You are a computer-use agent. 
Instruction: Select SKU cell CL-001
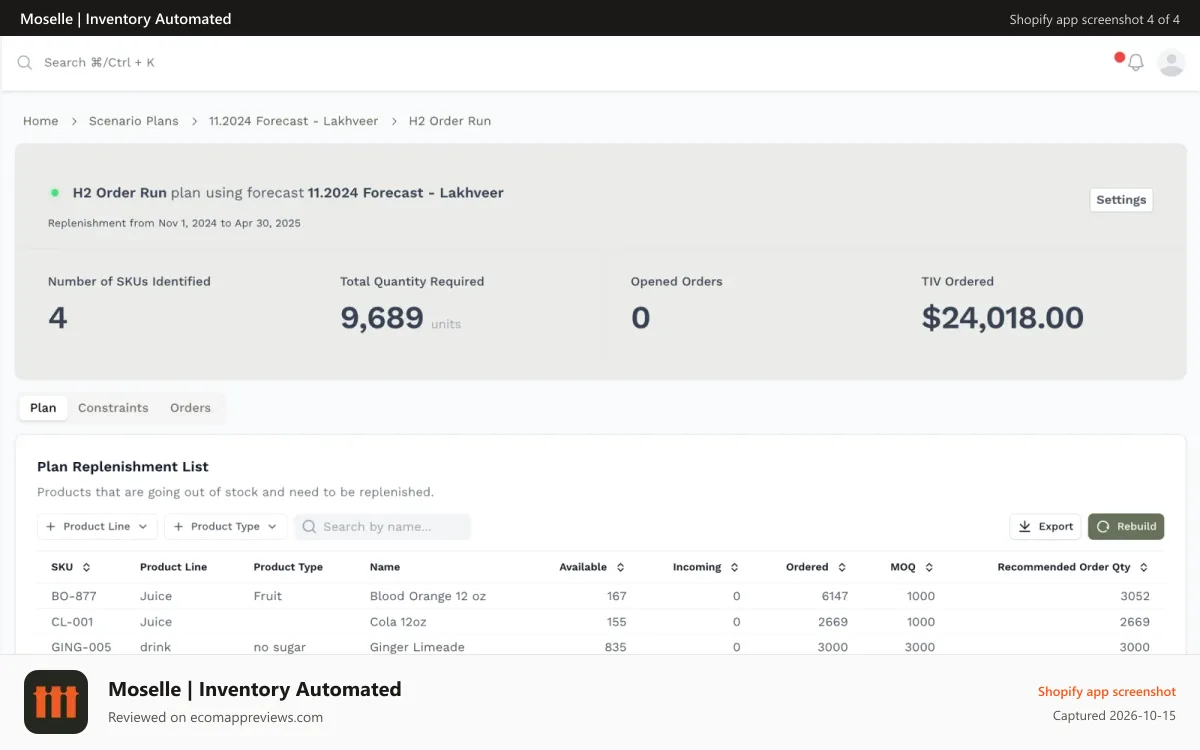pyautogui.click(x=72, y=622)
